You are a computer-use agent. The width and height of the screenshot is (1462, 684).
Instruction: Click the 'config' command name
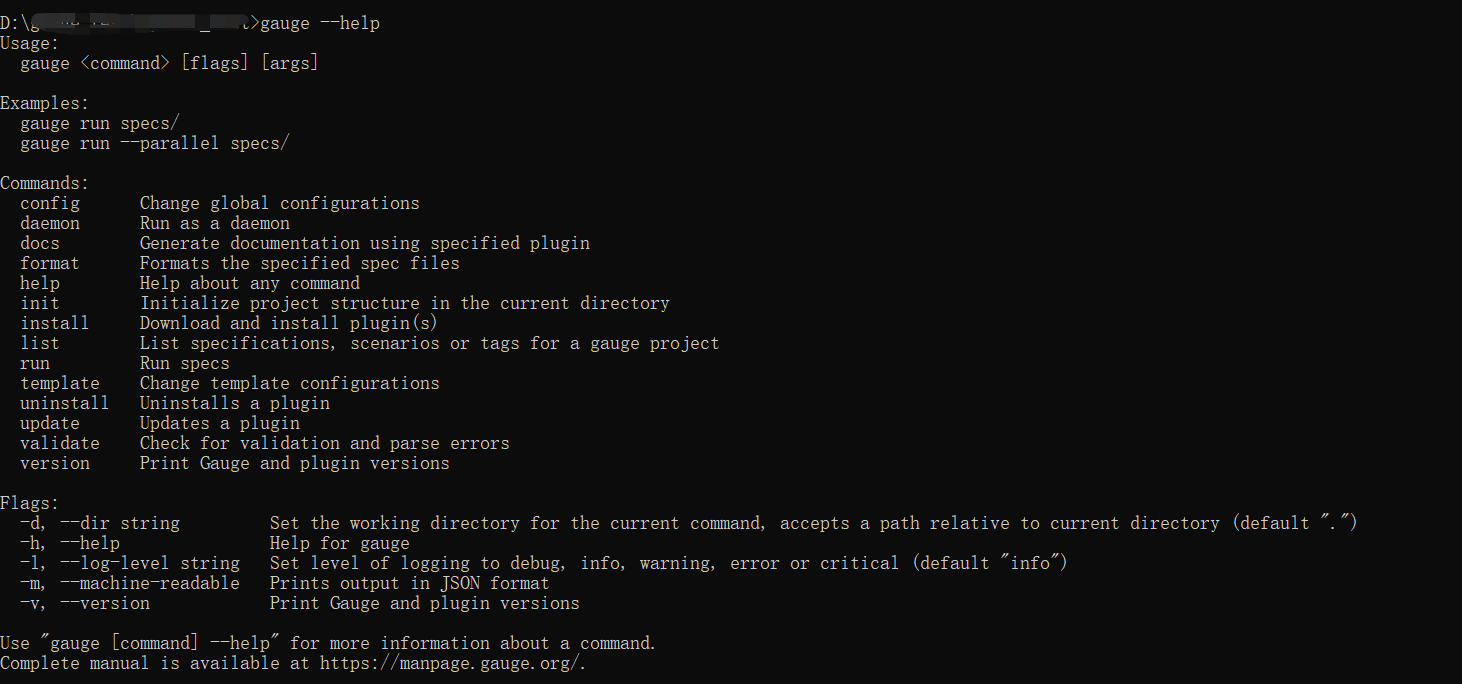[x=50, y=203]
